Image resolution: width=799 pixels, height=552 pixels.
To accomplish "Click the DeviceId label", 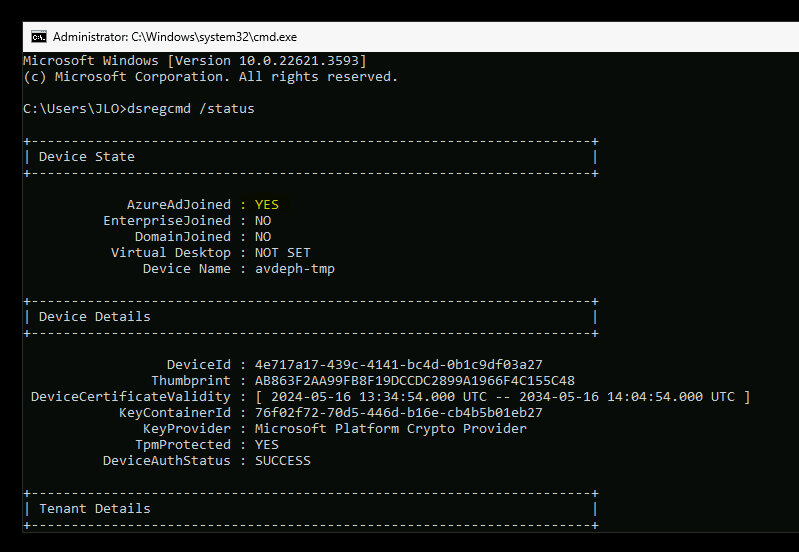I will (199, 365).
